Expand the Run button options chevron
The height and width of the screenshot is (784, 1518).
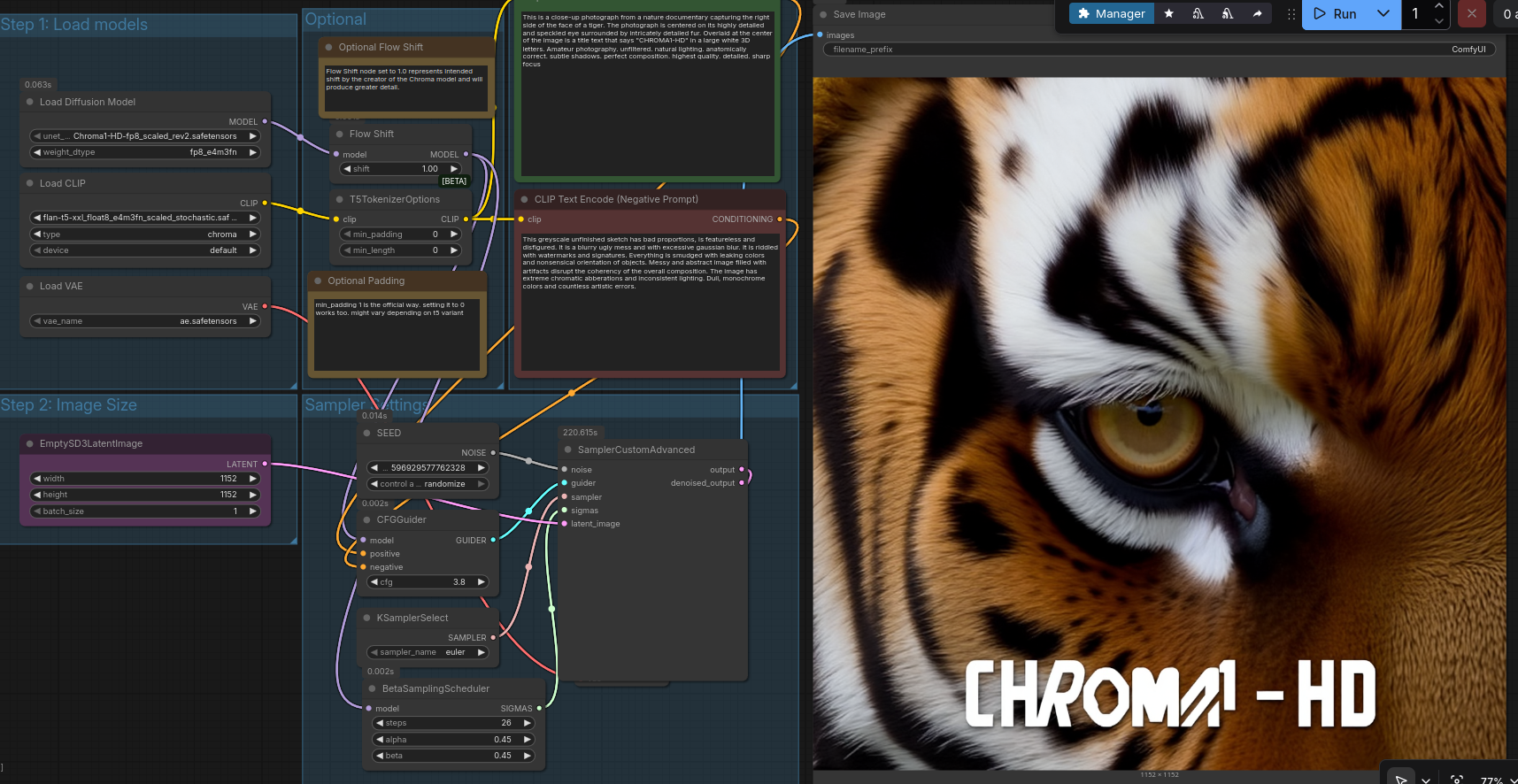[1383, 13]
